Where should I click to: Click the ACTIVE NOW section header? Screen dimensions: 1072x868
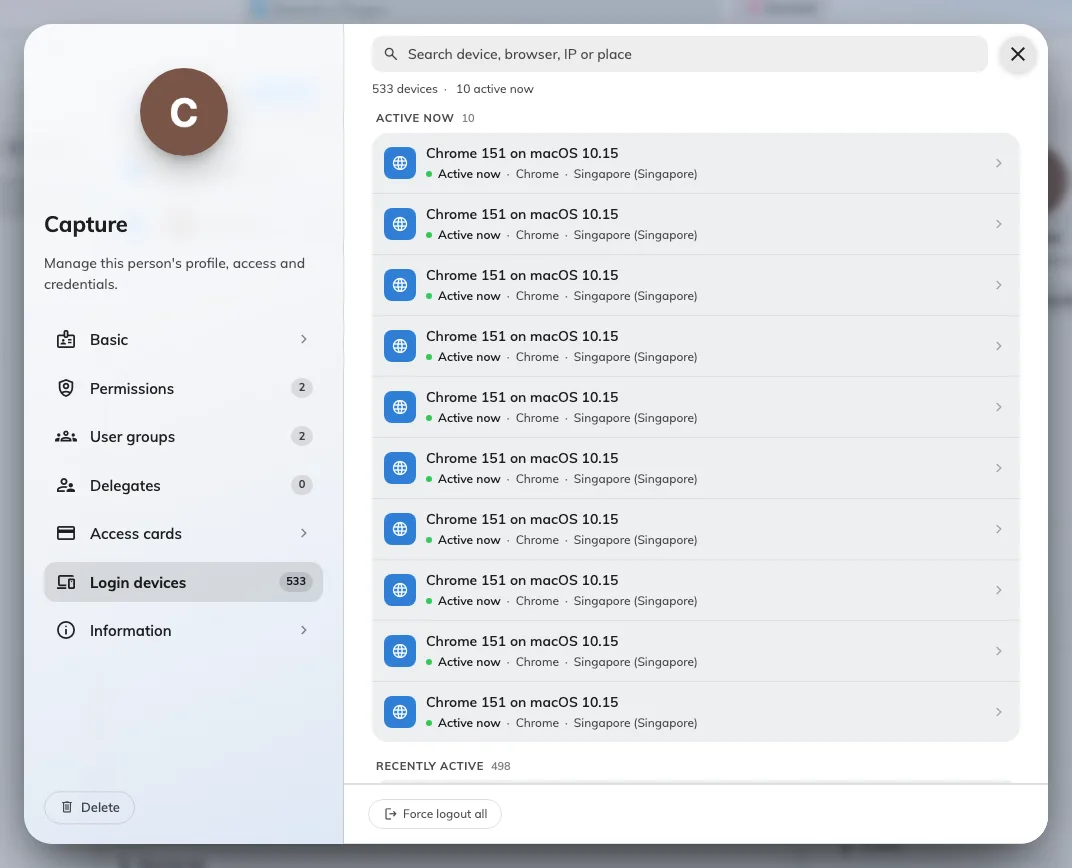coord(425,118)
